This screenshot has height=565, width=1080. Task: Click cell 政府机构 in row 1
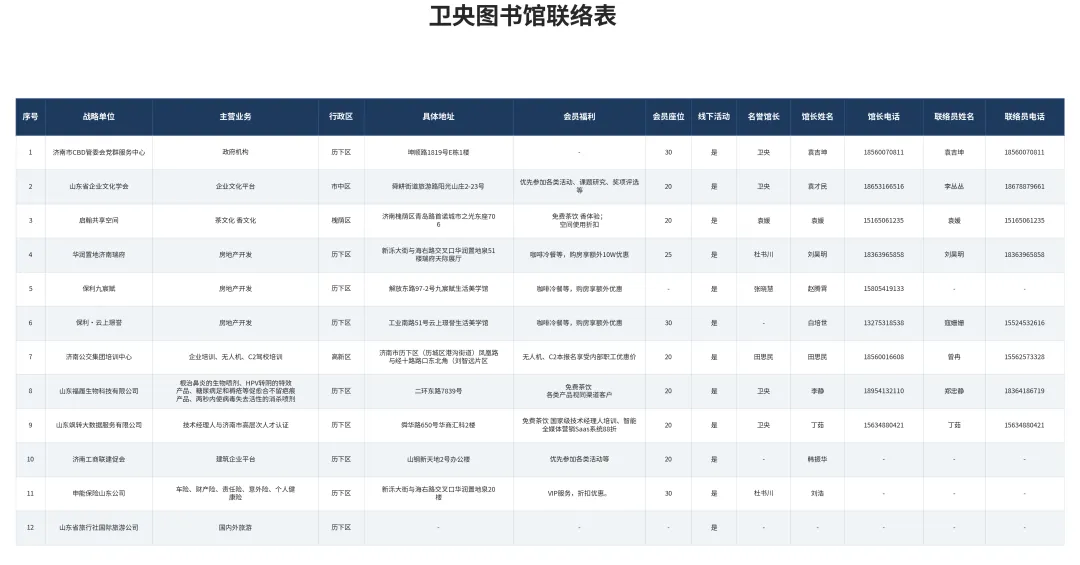pyautogui.click(x=235, y=152)
